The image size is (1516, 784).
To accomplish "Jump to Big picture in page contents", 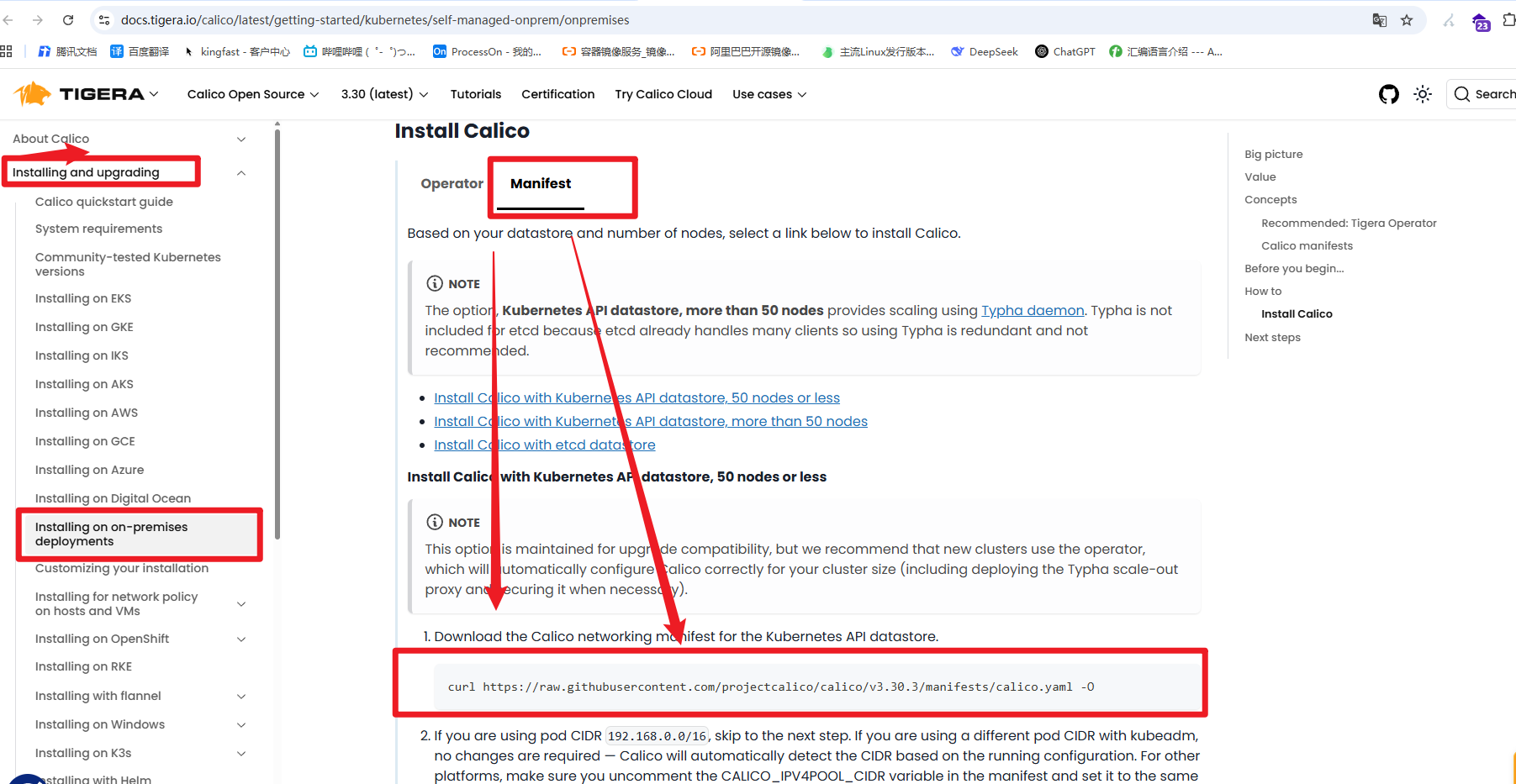I will pos(1274,154).
